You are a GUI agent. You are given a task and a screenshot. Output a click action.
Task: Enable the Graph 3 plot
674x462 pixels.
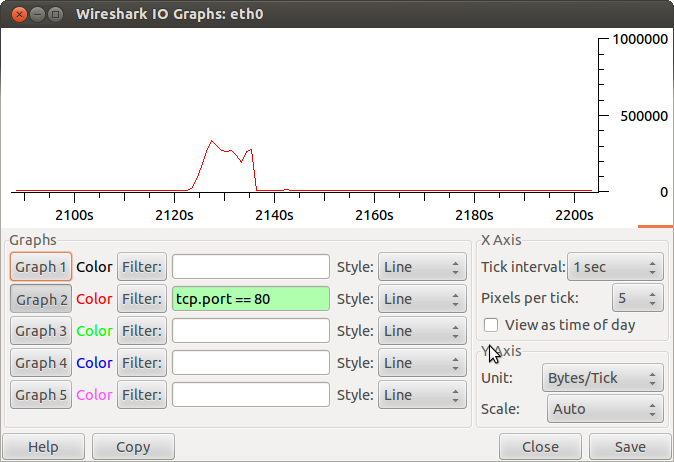tap(41, 331)
